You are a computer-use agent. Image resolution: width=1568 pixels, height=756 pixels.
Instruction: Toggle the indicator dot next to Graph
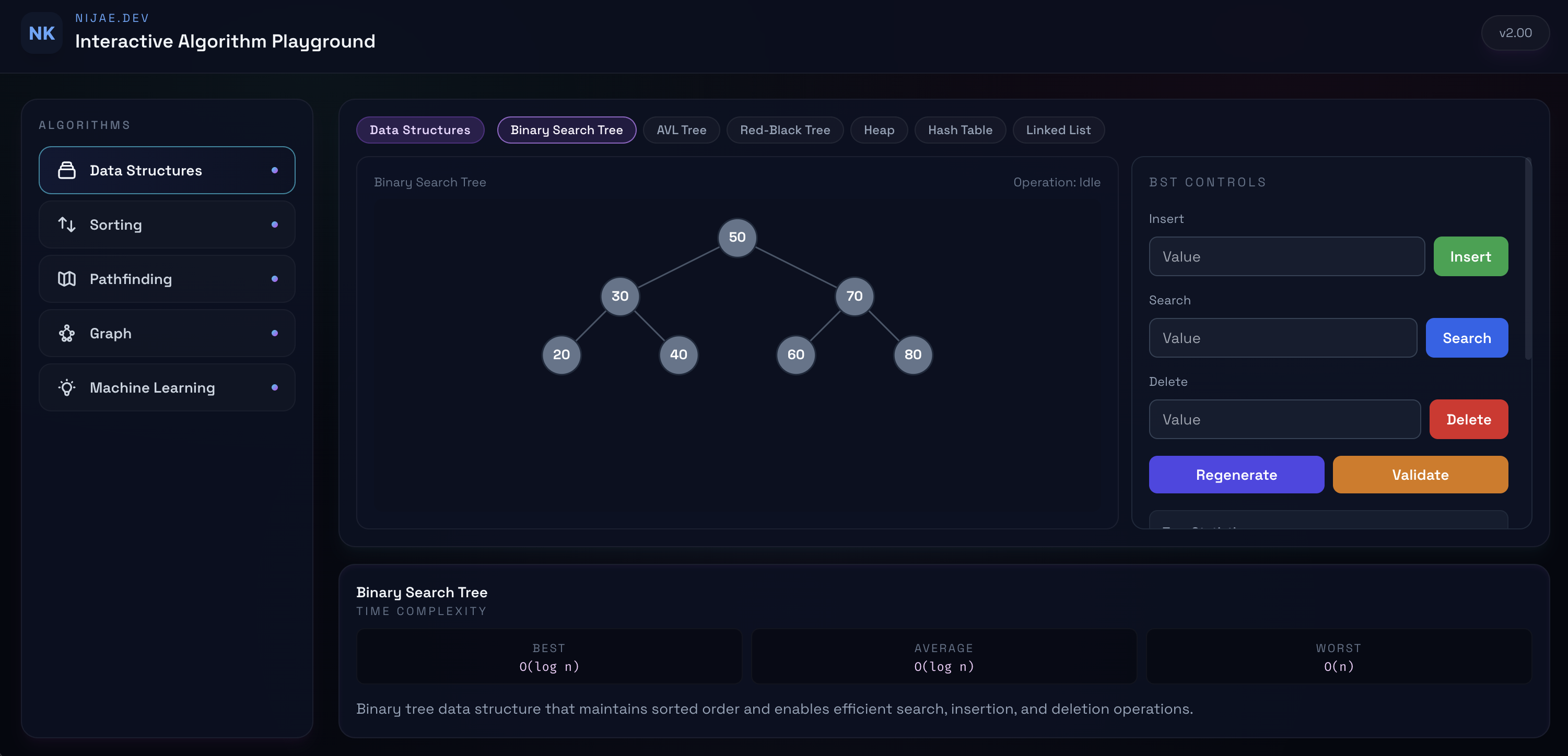(275, 333)
